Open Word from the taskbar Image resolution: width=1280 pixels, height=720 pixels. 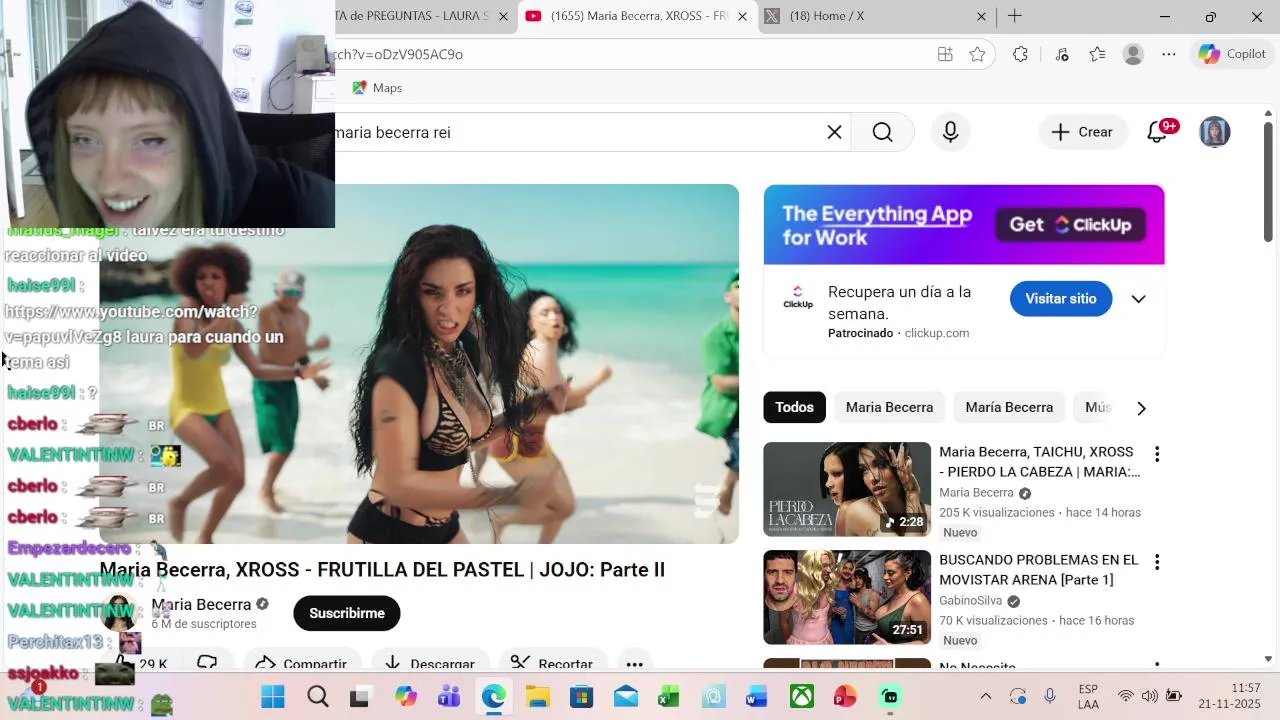point(757,696)
